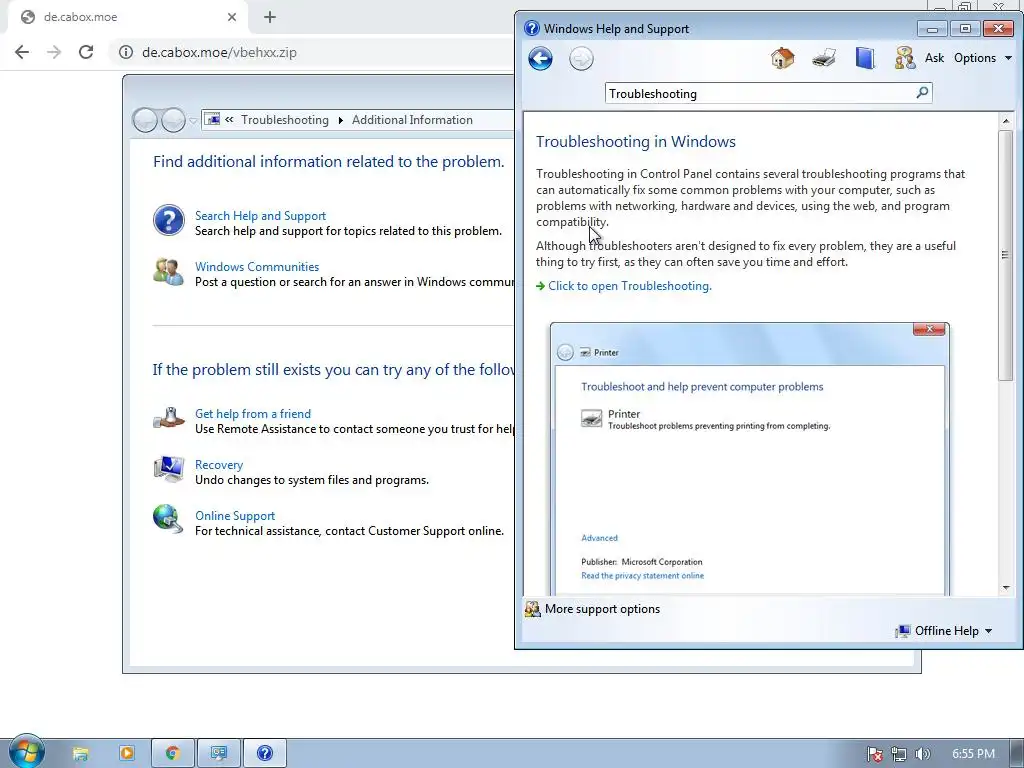This screenshot has height=768, width=1024.
Task: Reload the browser page
Action: coord(86,52)
